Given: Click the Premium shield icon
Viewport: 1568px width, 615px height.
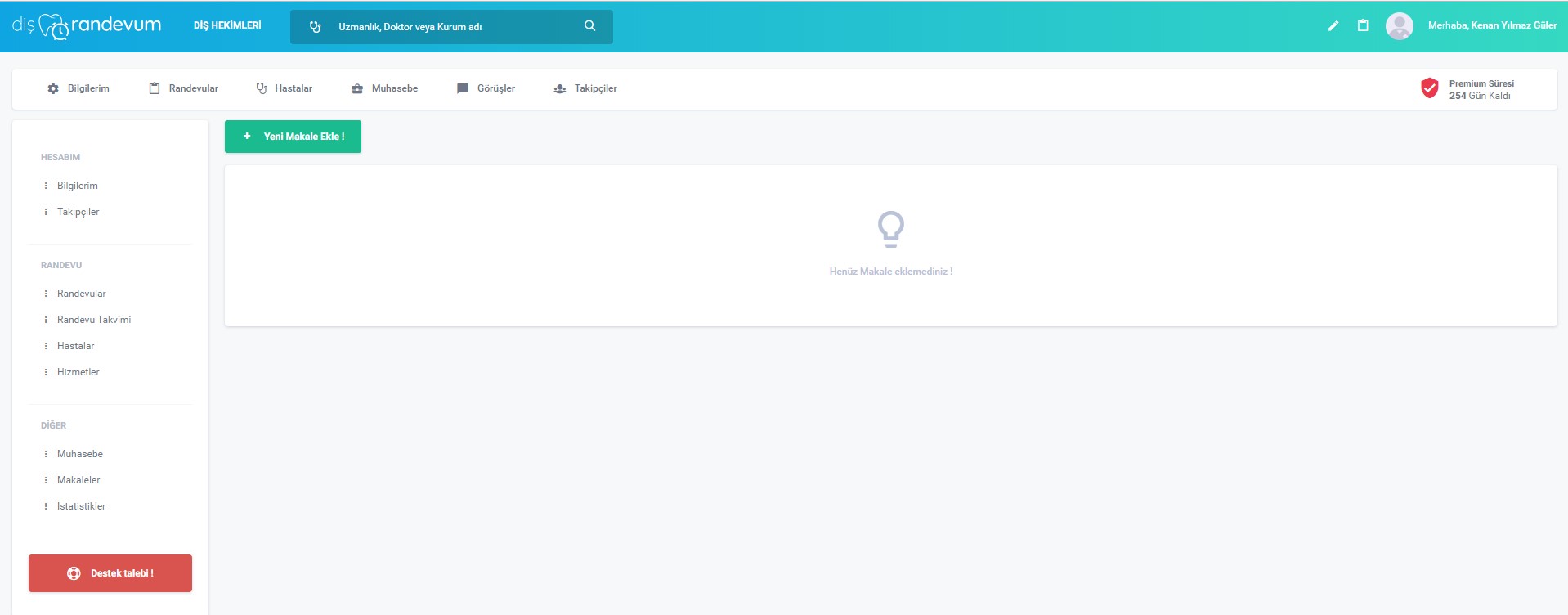Looking at the screenshot, I should click(1429, 88).
